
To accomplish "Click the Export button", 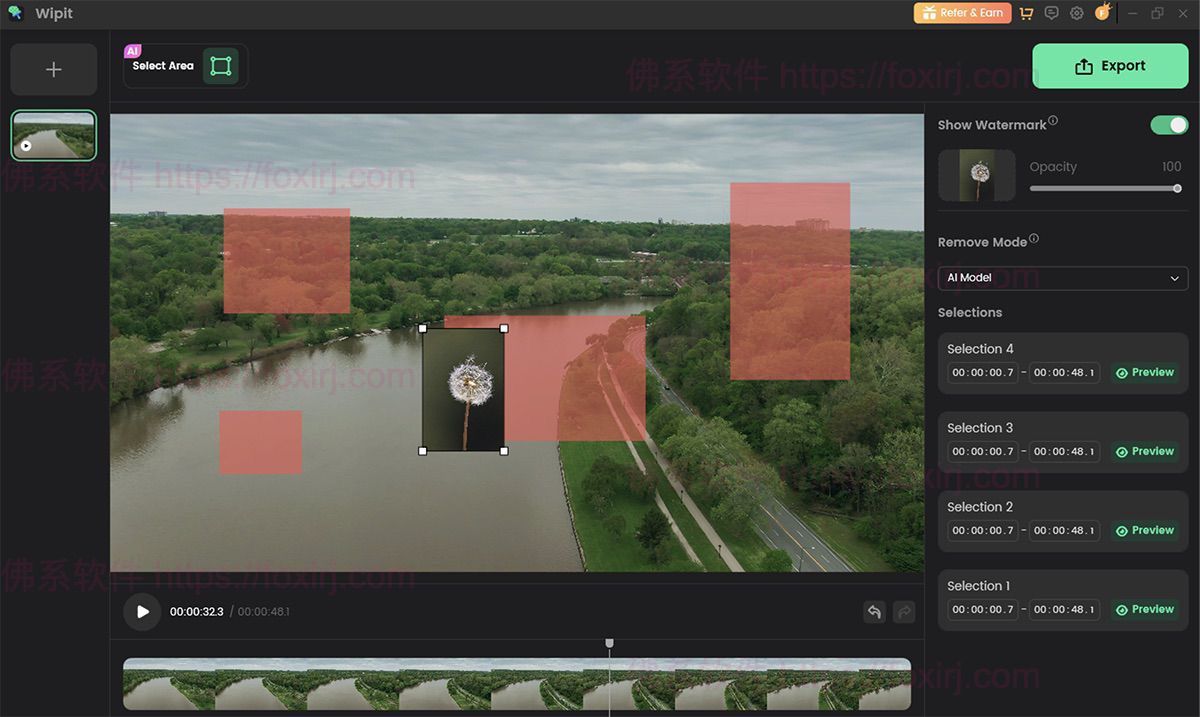I will [1110, 65].
